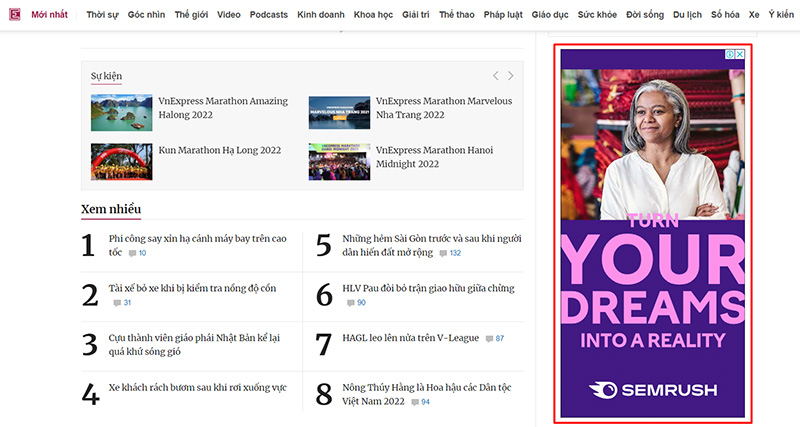This screenshot has width=800, height=427.
Task: Read article Cựu thành viên giáo phái Nhật Bản
Action: (x=194, y=344)
